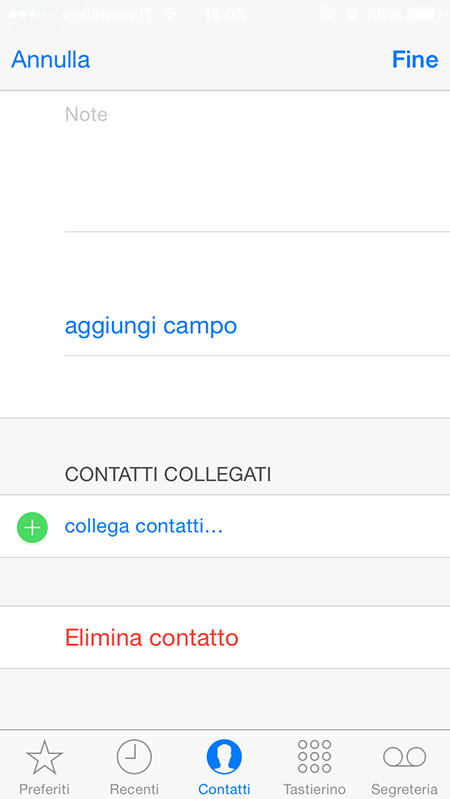Tap the alarm clock status icon
Viewport: 450px width, 799px height.
[352, 15]
